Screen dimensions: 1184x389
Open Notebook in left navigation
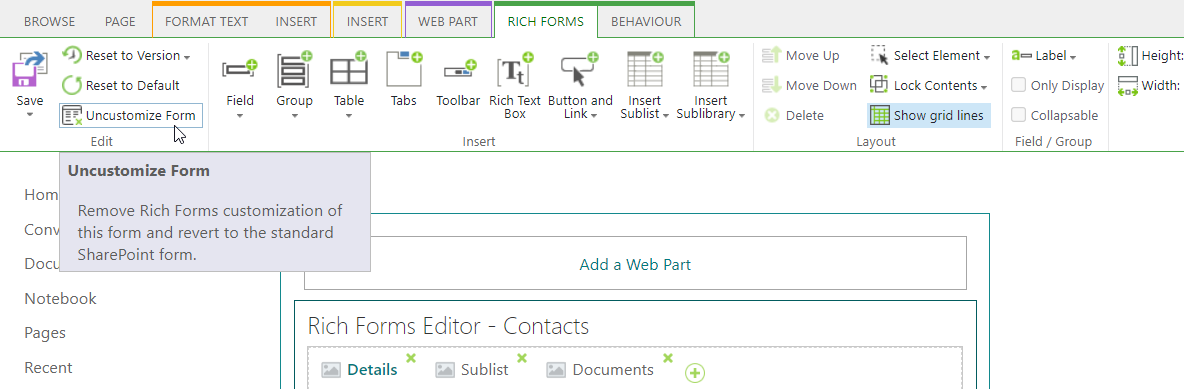[60, 298]
